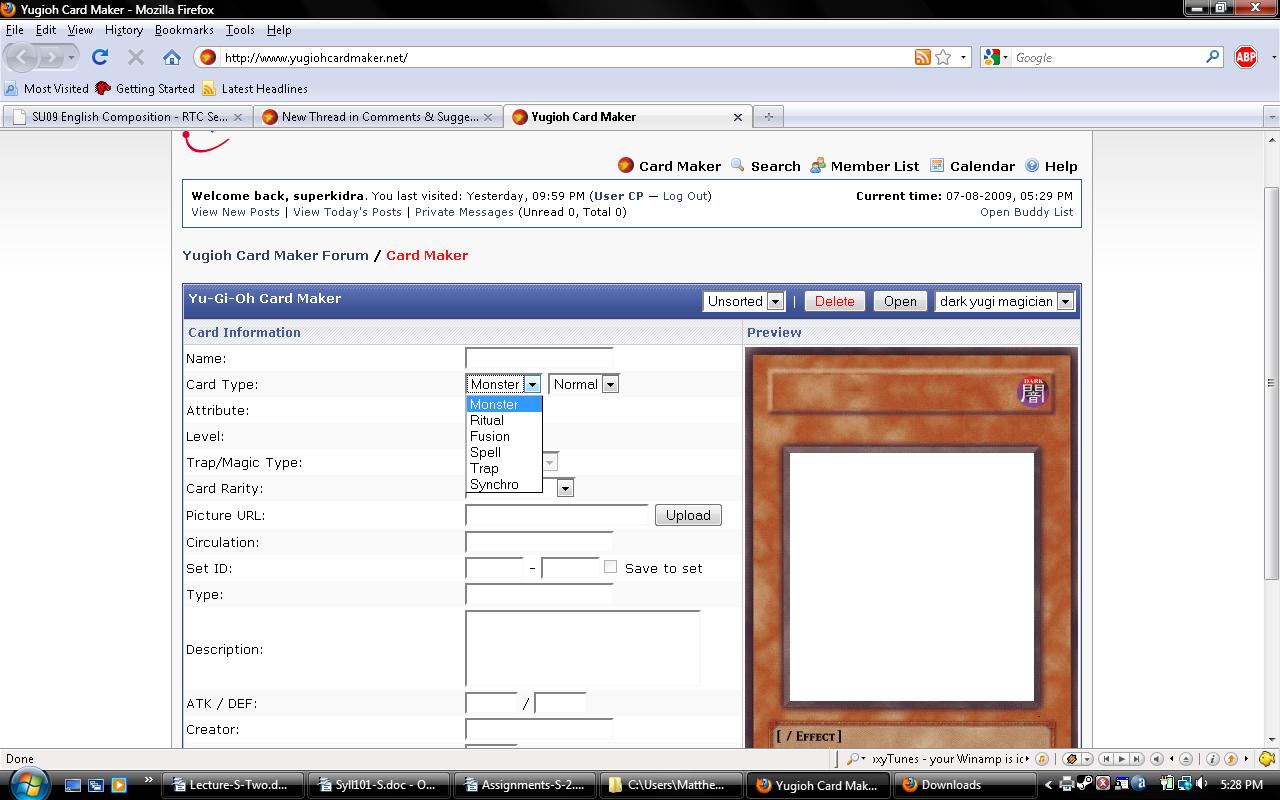Go to the Firefox home page icon
Image resolution: width=1280 pixels, height=800 pixels.
172,57
